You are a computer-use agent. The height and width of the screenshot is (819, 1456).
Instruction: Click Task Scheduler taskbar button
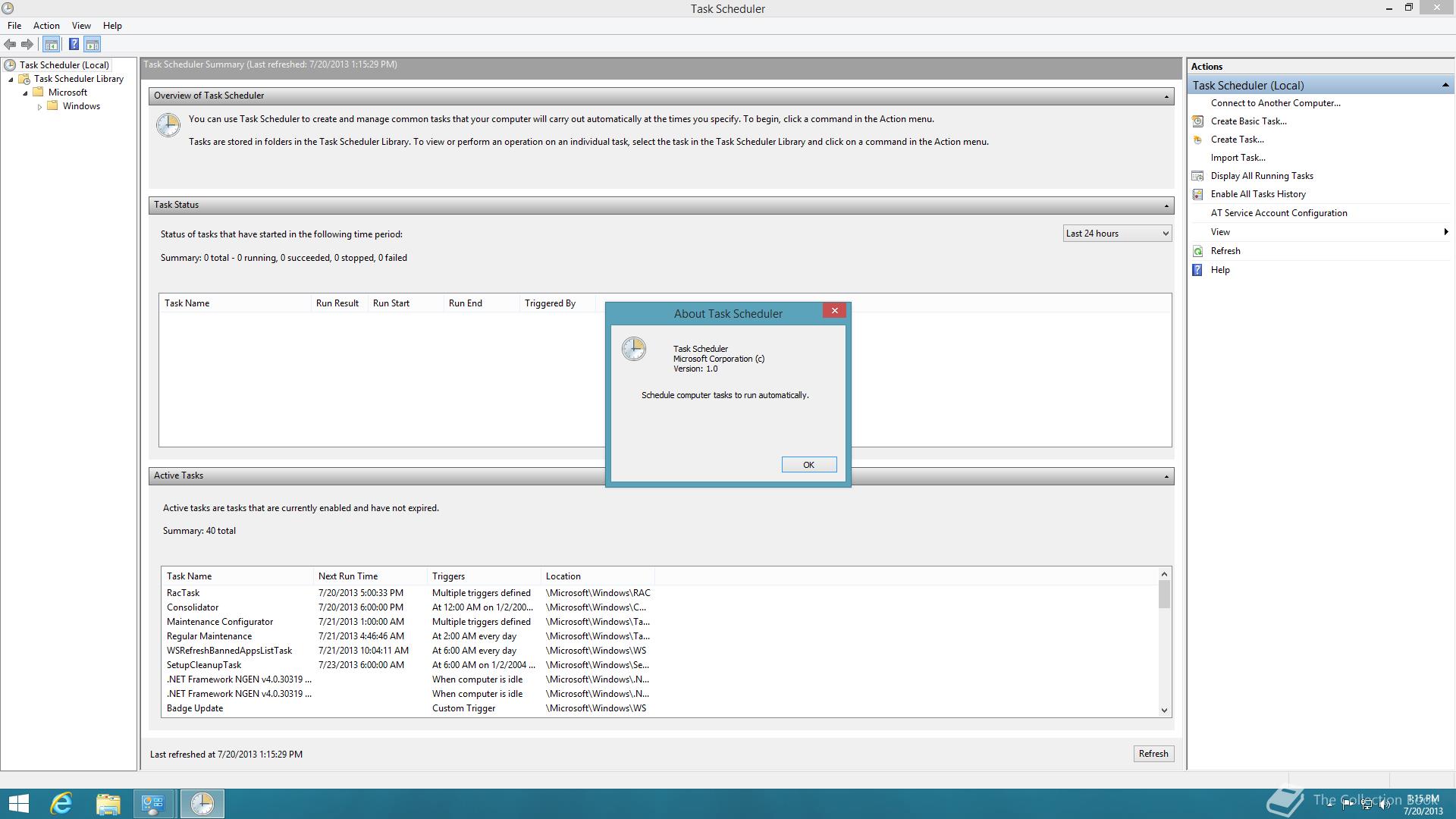(202, 804)
